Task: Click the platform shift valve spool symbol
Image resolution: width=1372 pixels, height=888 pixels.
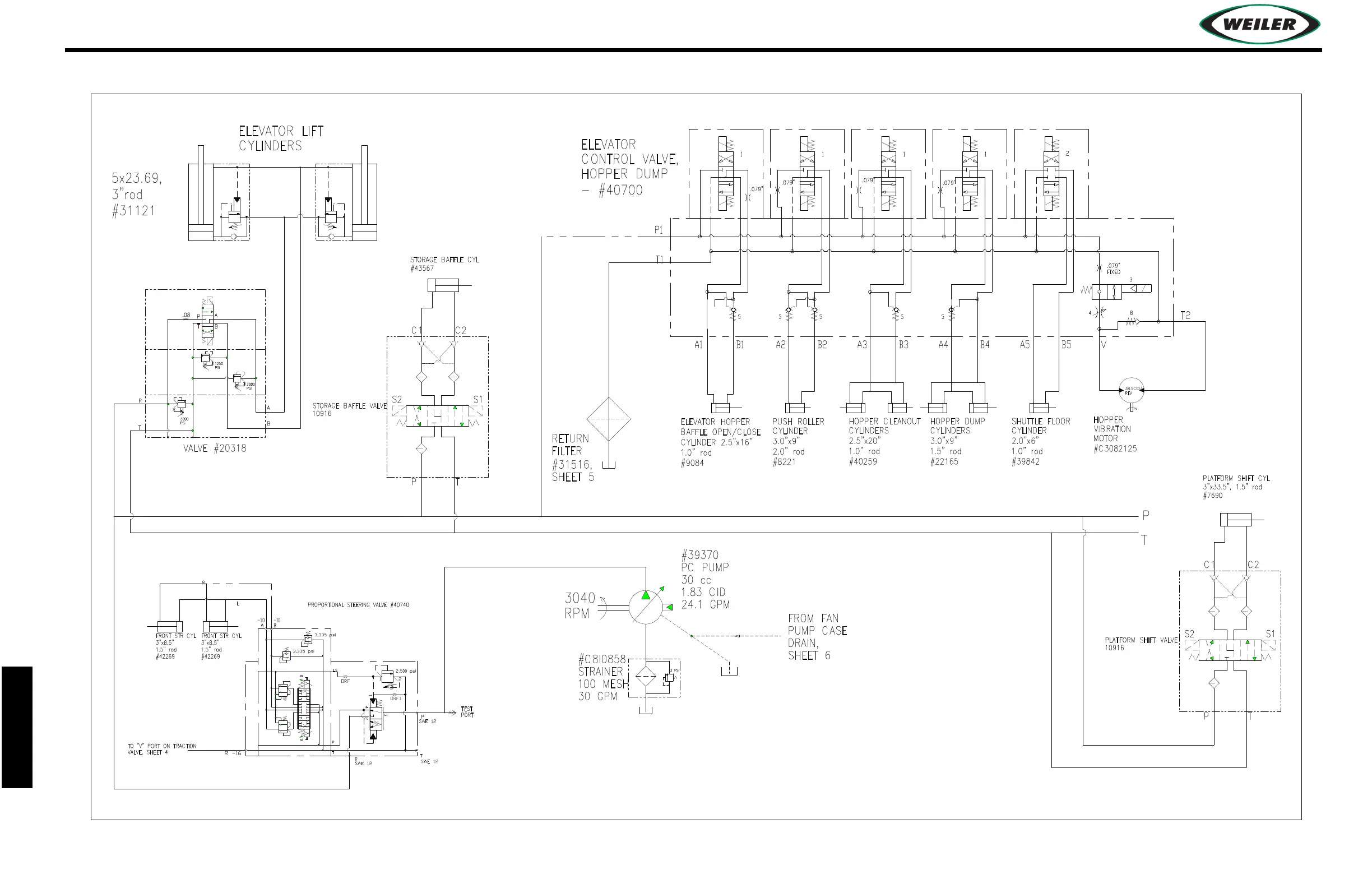Action: tap(1230, 650)
